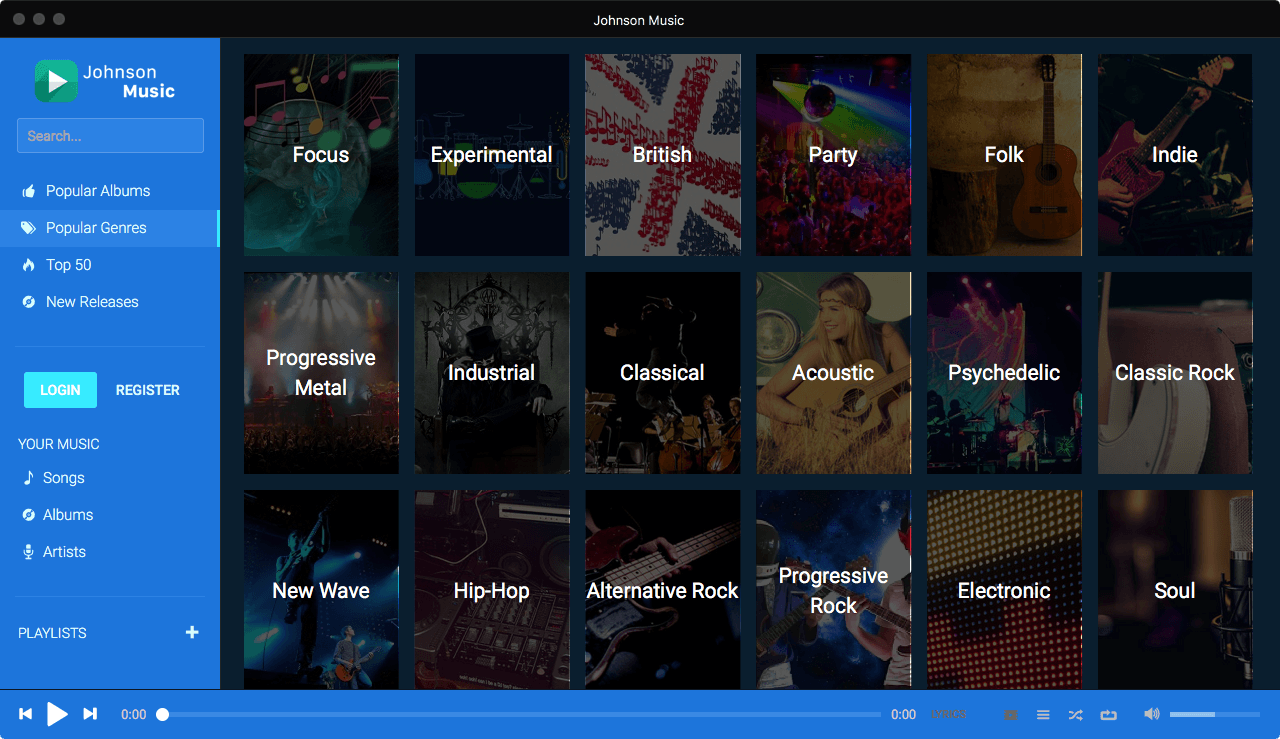Toggle repeat mode
The image size is (1280, 739).
point(1108,715)
